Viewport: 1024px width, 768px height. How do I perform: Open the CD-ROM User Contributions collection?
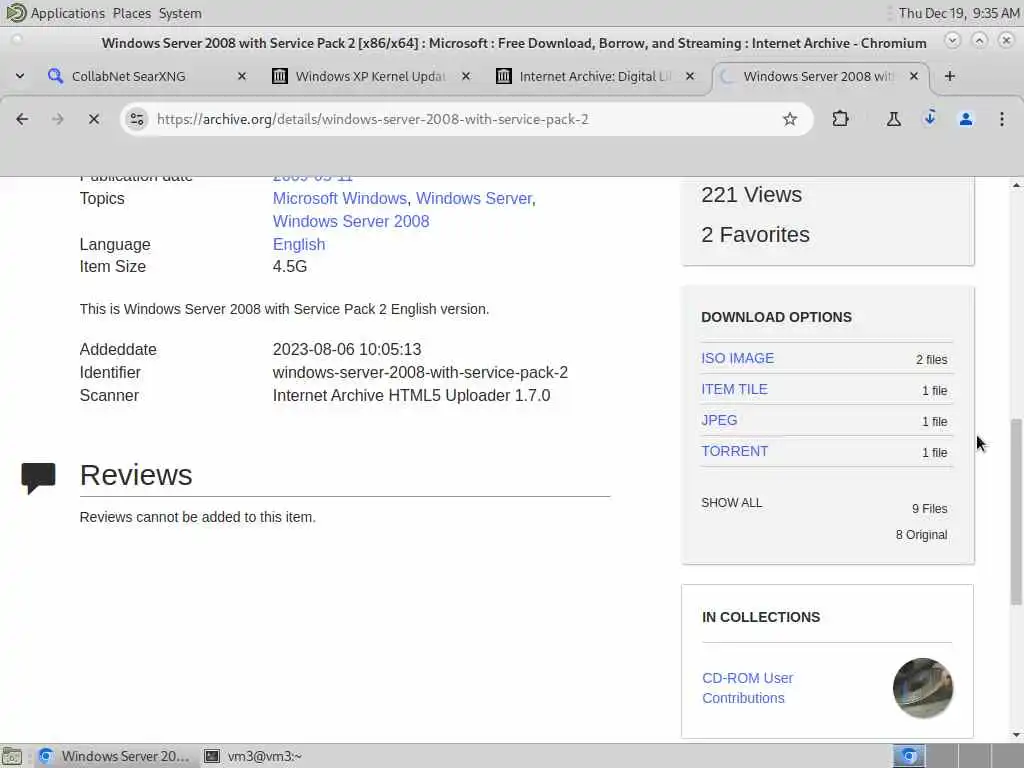pyautogui.click(x=748, y=688)
